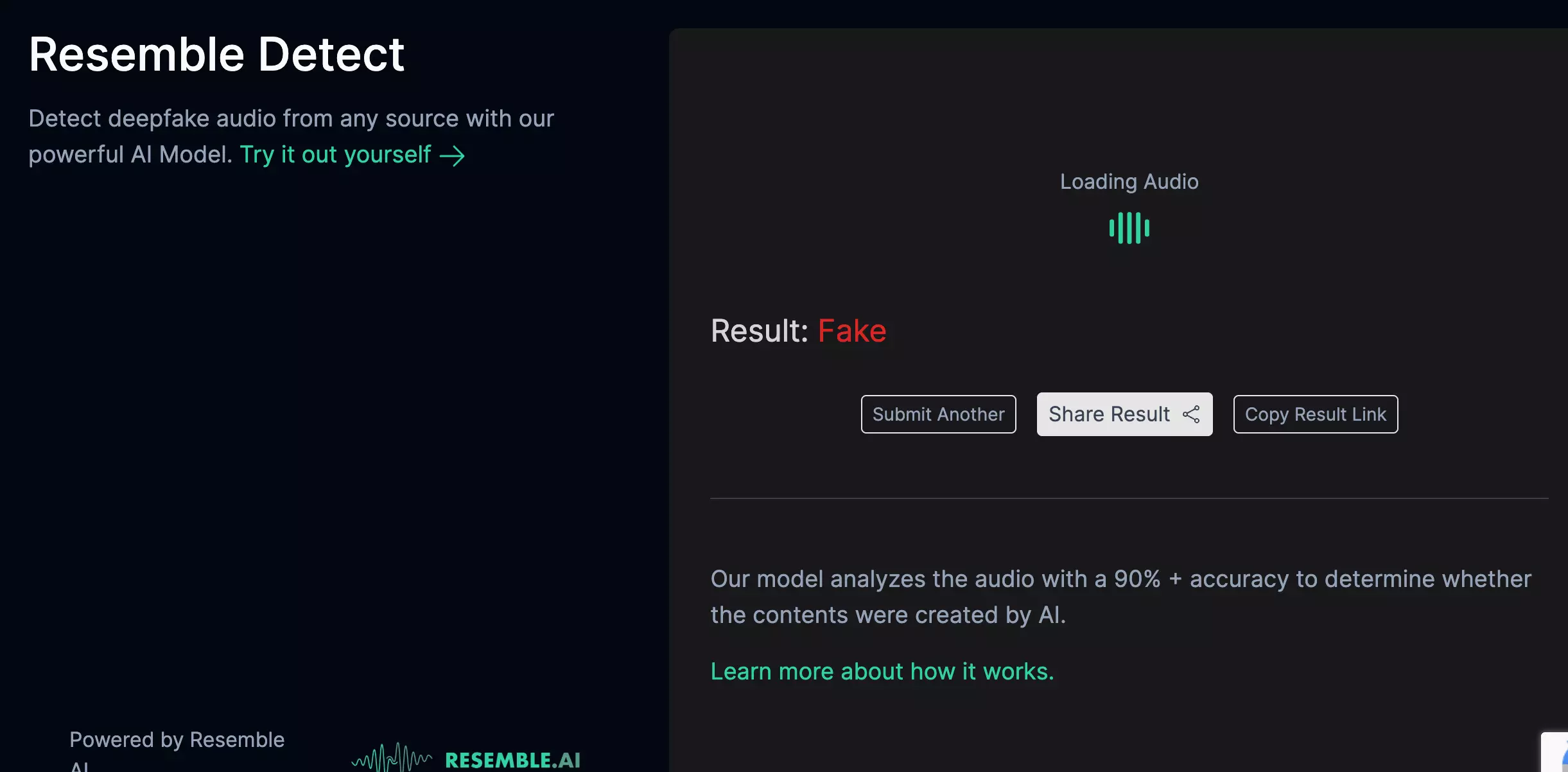Open the Share Result button
Image resolution: width=1568 pixels, height=772 pixels.
pos(1124,414)
